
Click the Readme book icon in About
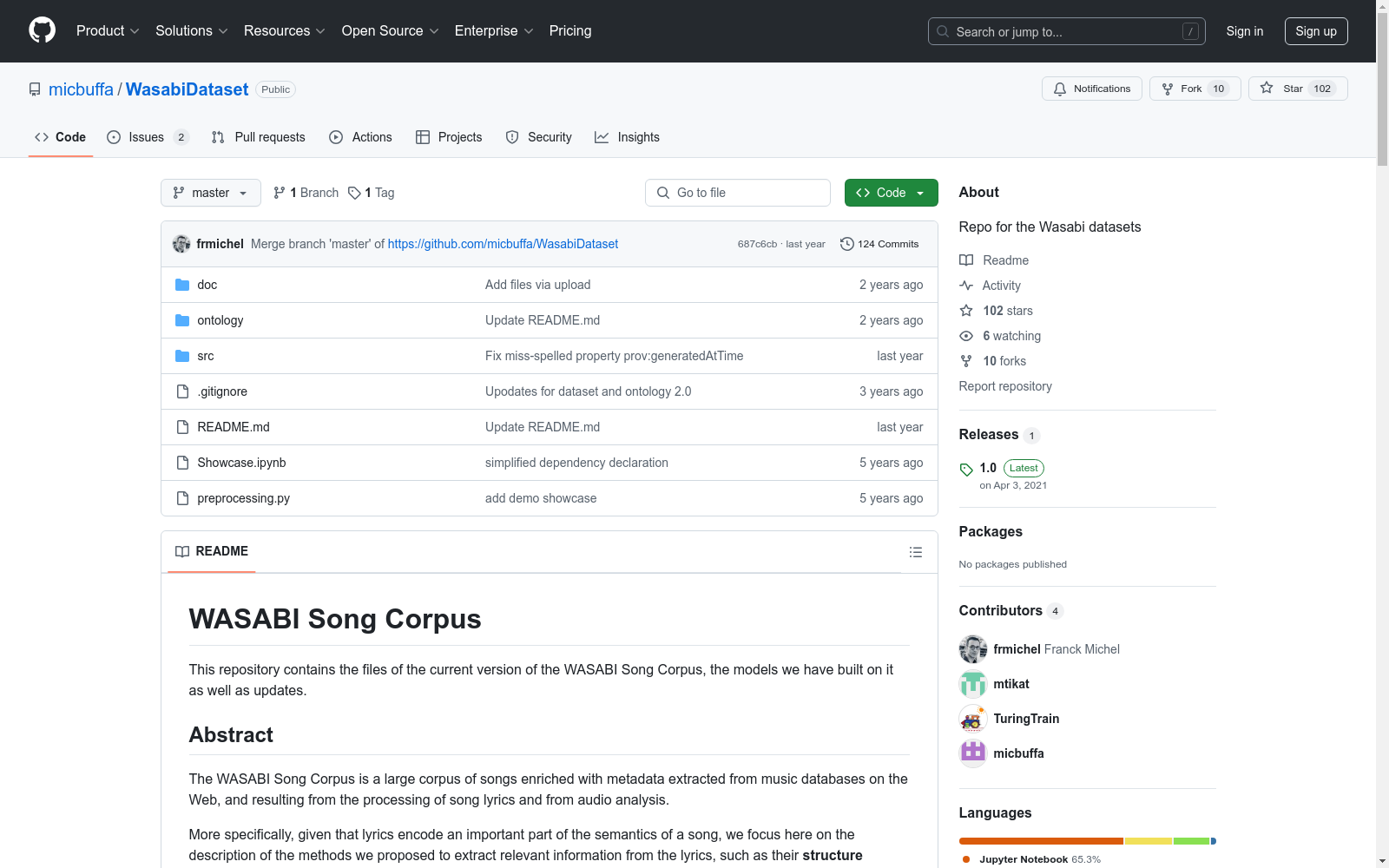966,260
